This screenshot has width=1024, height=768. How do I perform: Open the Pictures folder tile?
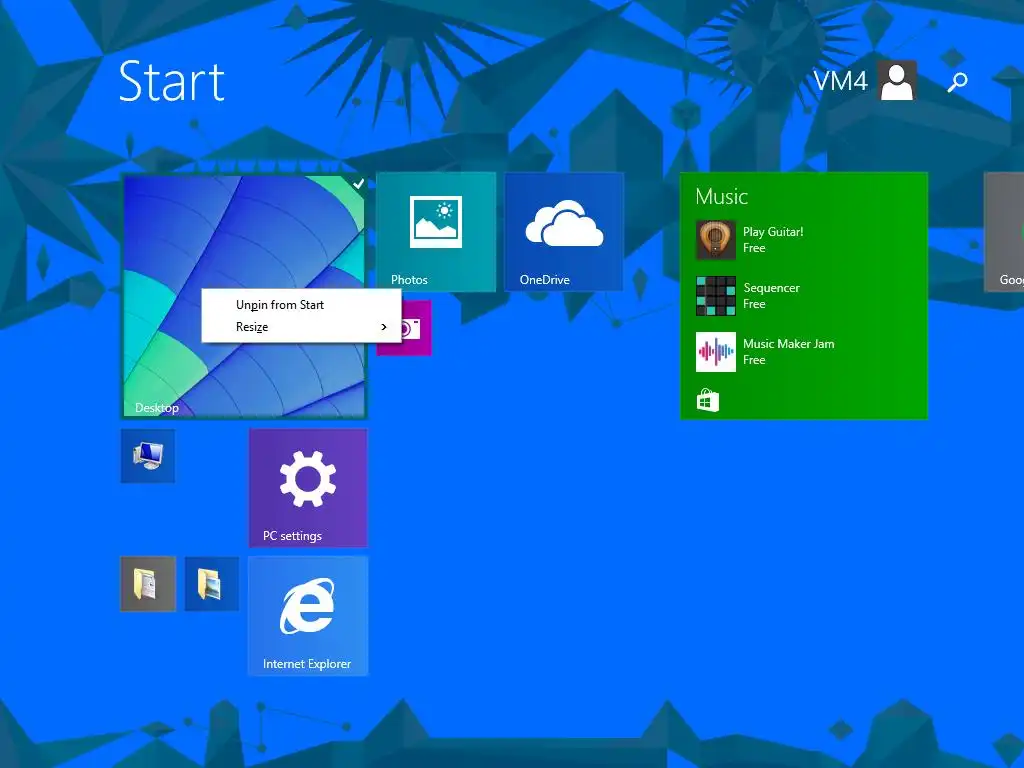(212, 584)
